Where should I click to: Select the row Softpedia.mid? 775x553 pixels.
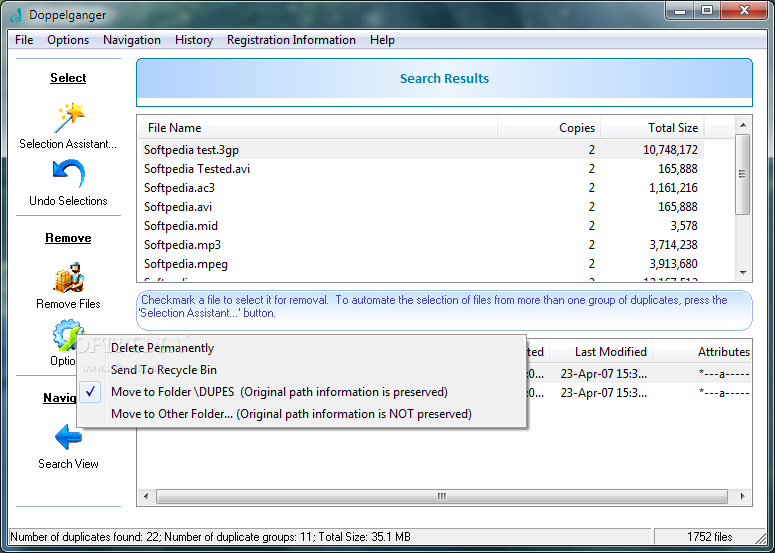(x=423, y=226)
